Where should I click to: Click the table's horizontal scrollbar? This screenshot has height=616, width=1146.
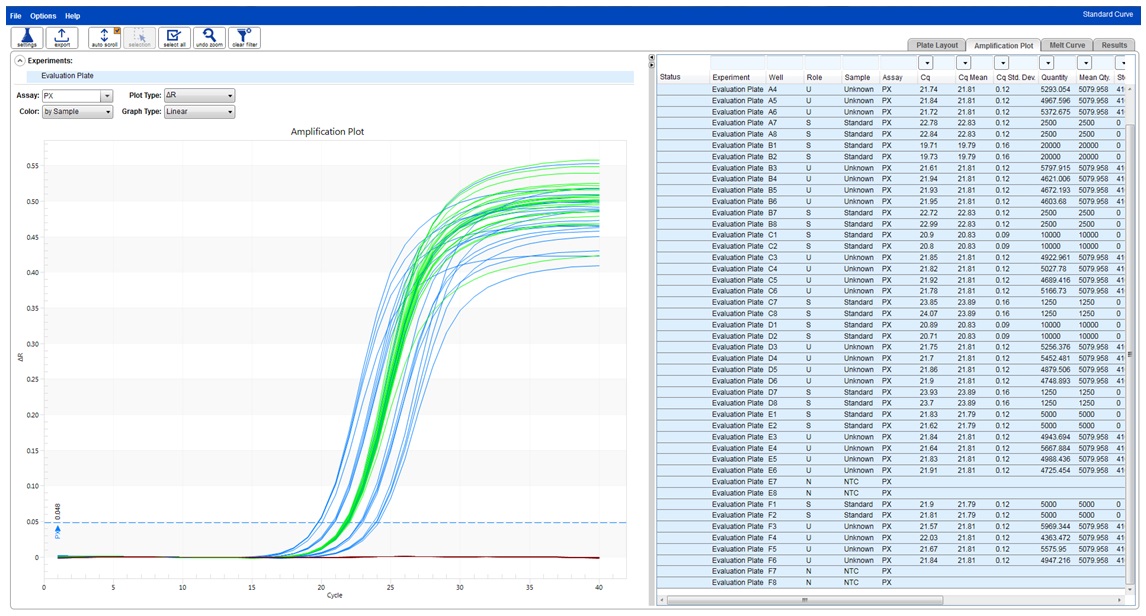click(x=804, y=599)
